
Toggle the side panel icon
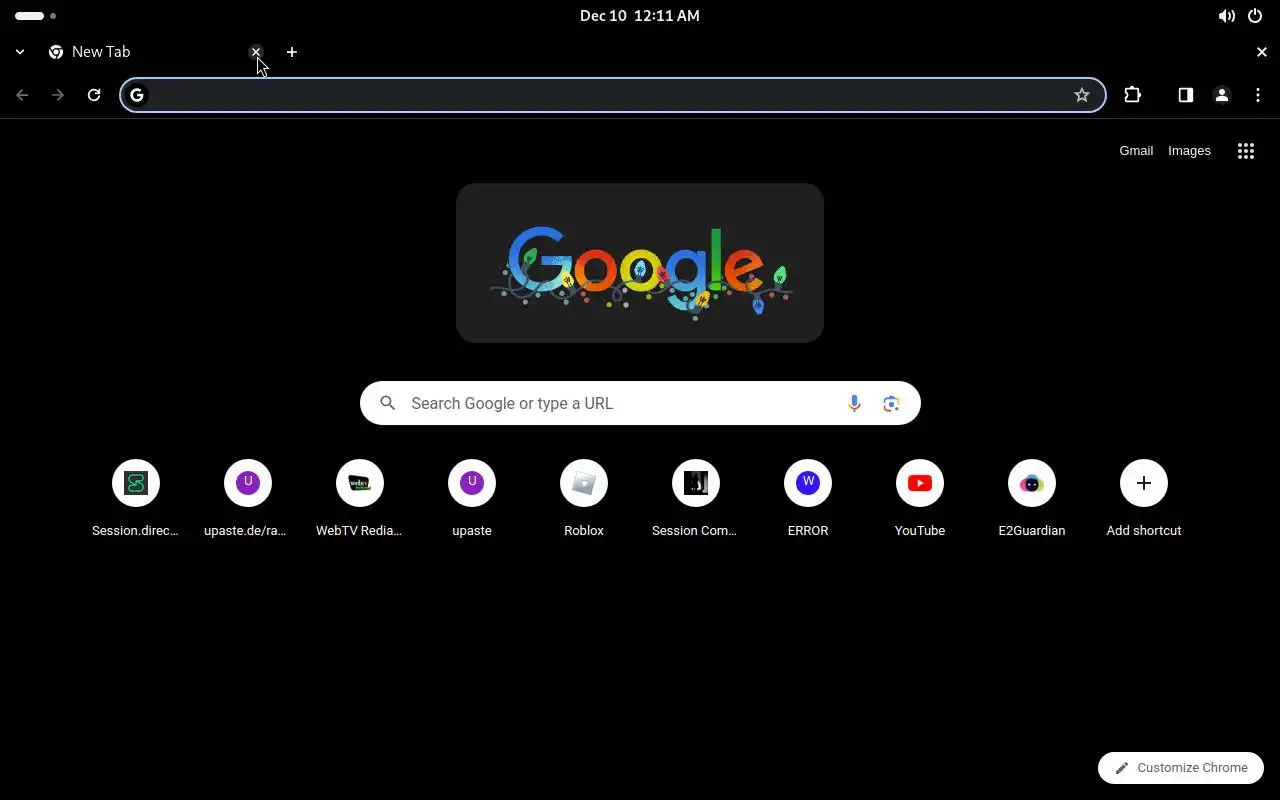pyautogui.click(x=1185, y=95)
